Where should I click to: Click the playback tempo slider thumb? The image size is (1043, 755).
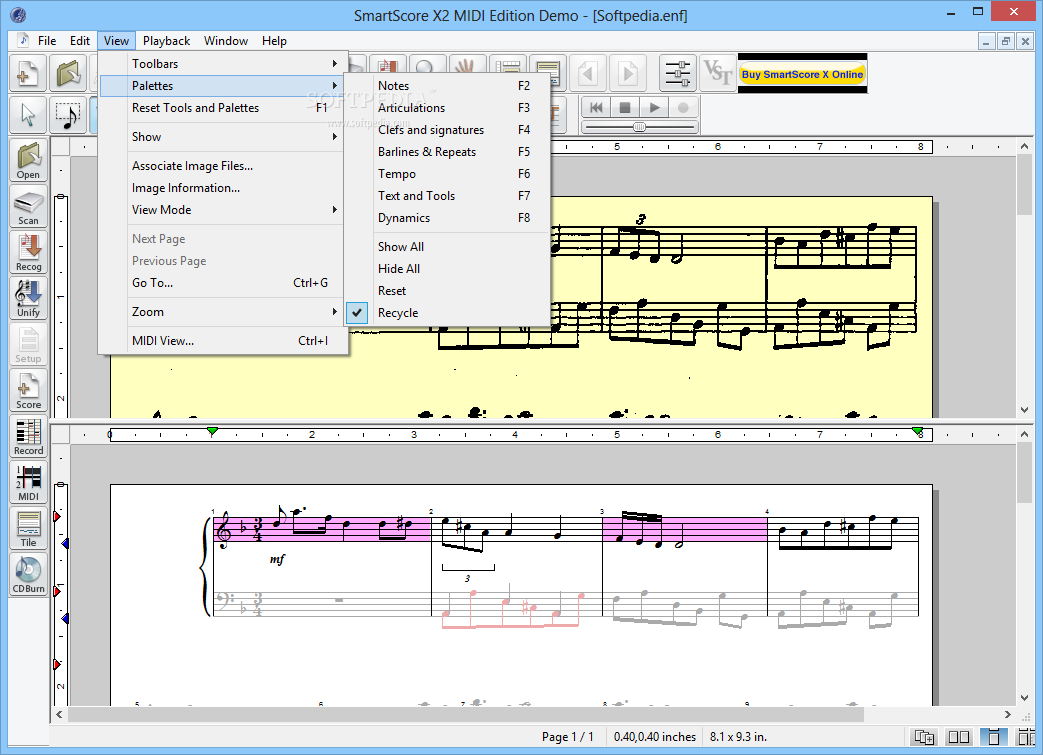point(639,126)
